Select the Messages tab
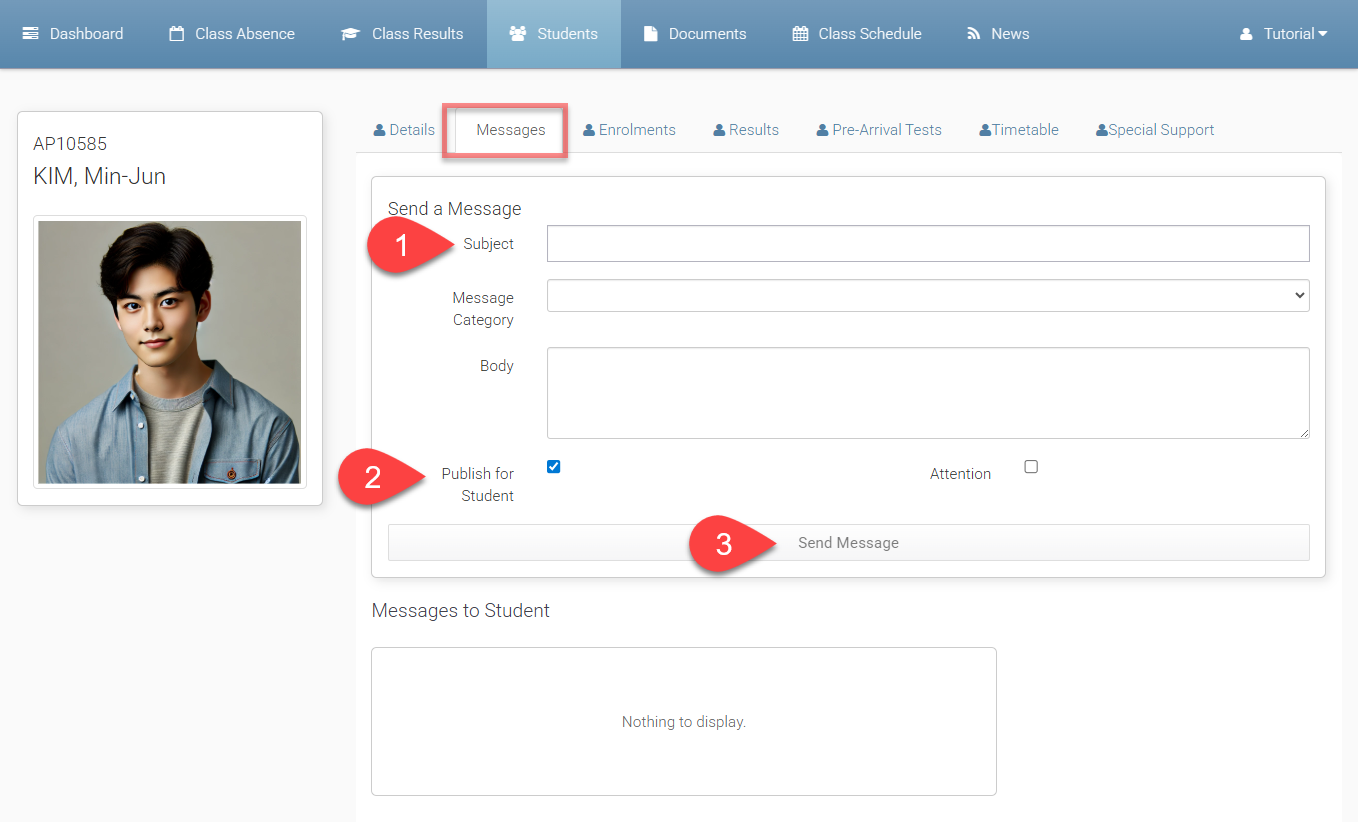The width and height of the screenshot is (1358, 822). pos(510,130)
